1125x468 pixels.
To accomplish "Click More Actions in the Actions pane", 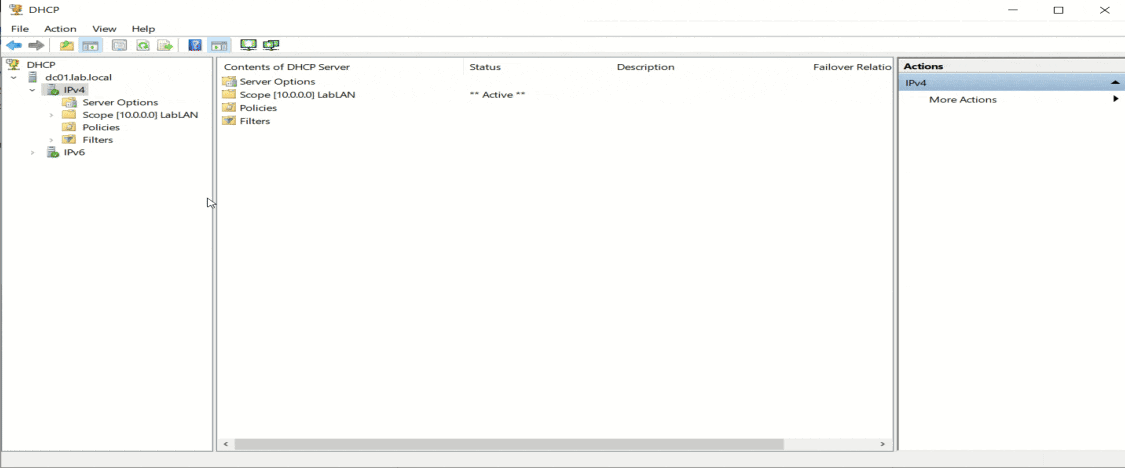I will tap(962, 99).
